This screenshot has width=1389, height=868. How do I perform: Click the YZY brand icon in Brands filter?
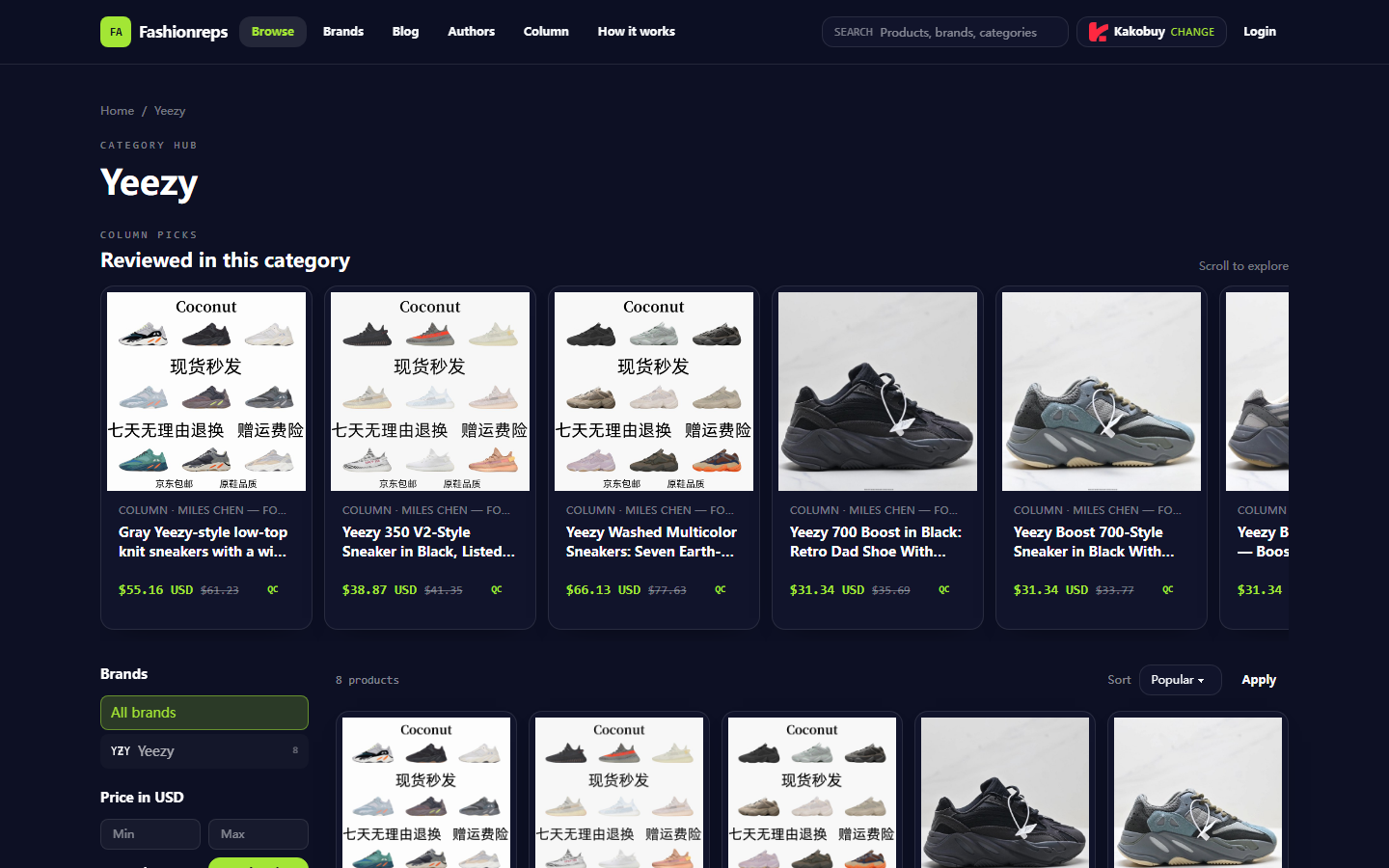coord(121,751)
